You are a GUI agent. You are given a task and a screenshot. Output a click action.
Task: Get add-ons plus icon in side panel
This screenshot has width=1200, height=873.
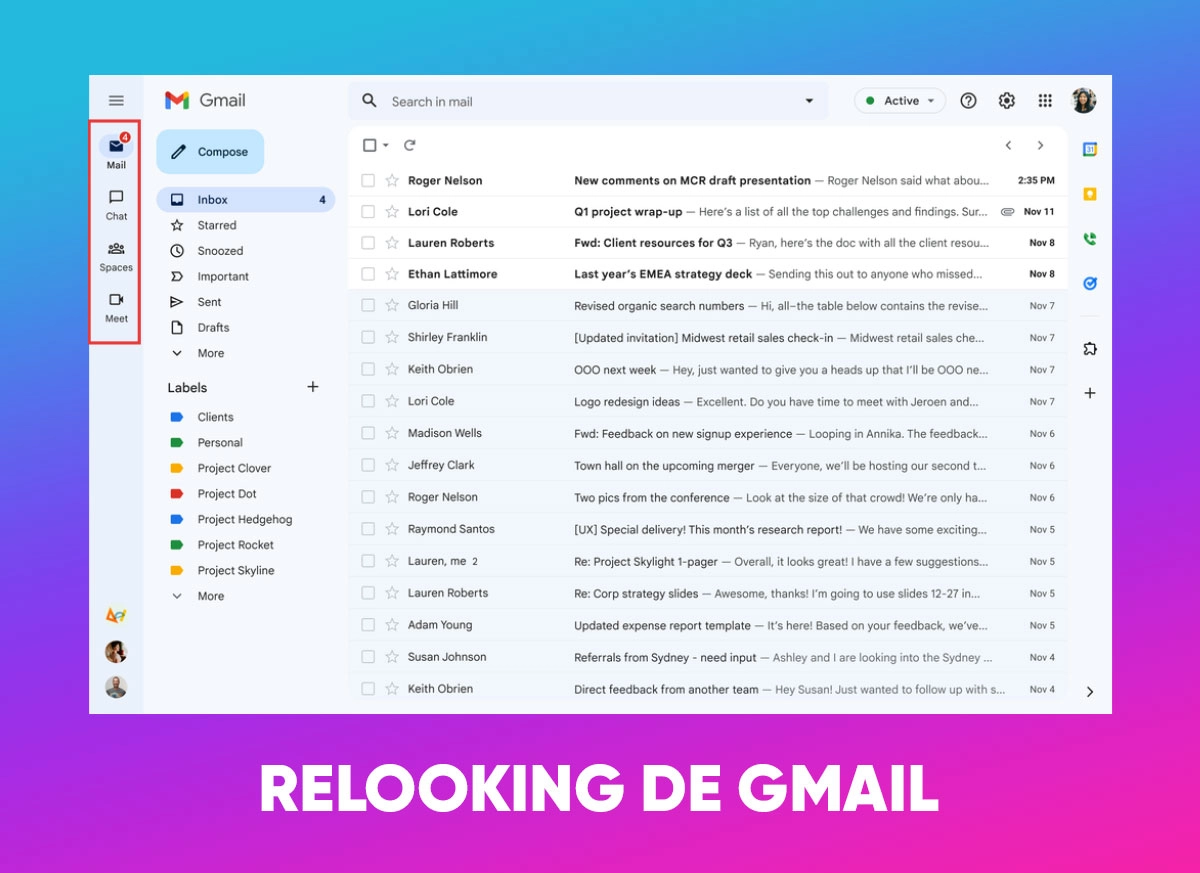click(1090, 393)
